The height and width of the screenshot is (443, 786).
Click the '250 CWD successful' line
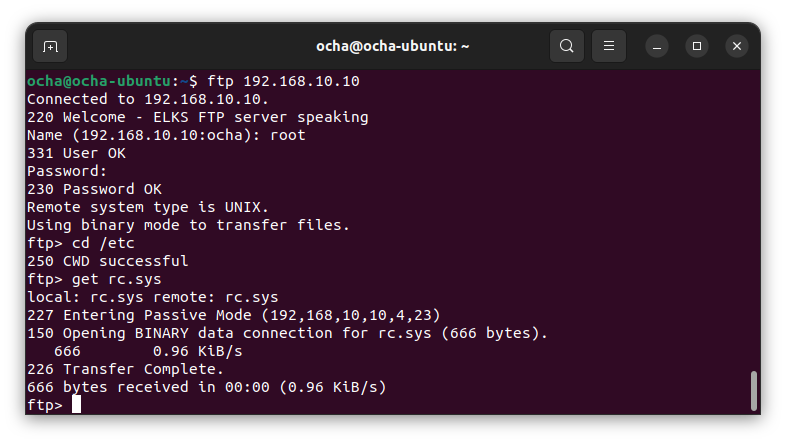(107, 261)
